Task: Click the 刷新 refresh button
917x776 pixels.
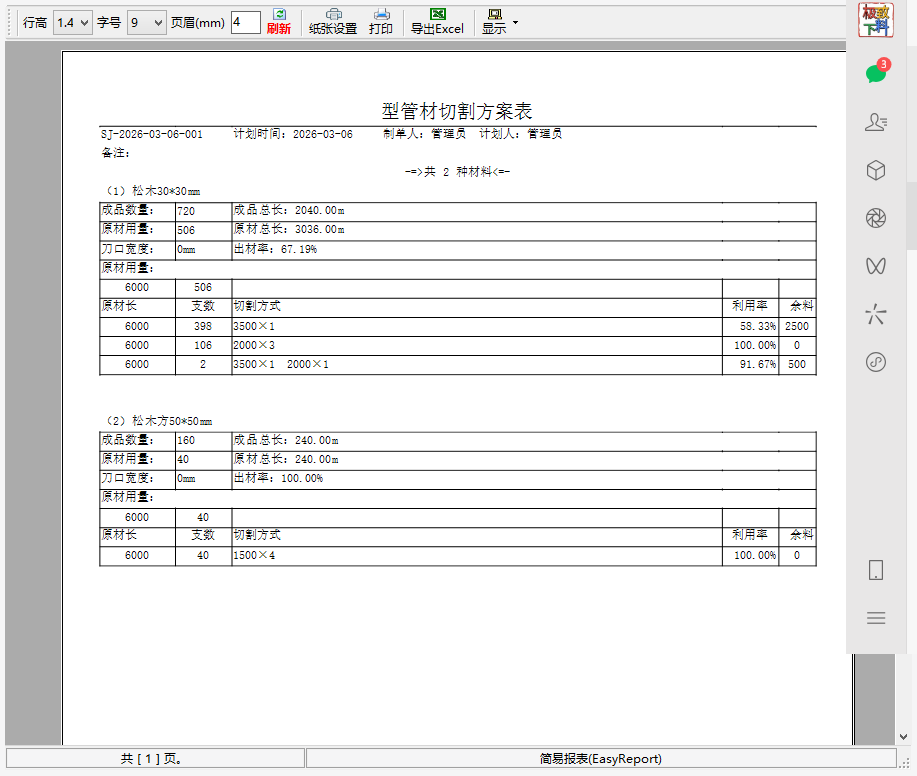Action: [x=278, y=21]
